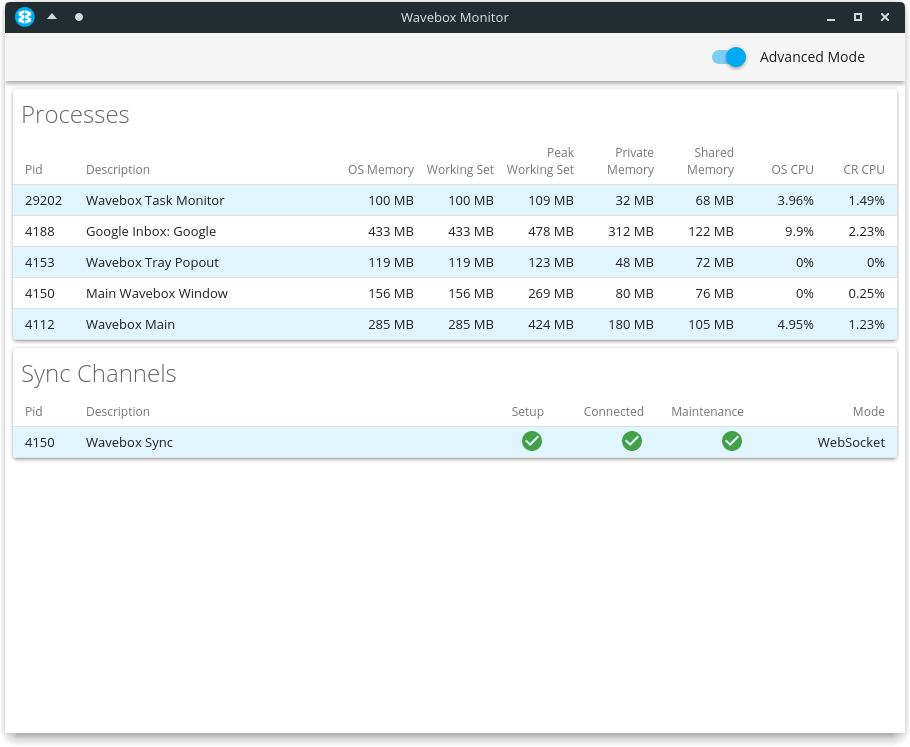Click the Mode column header

pyautogui.click(x=869, y=411)
